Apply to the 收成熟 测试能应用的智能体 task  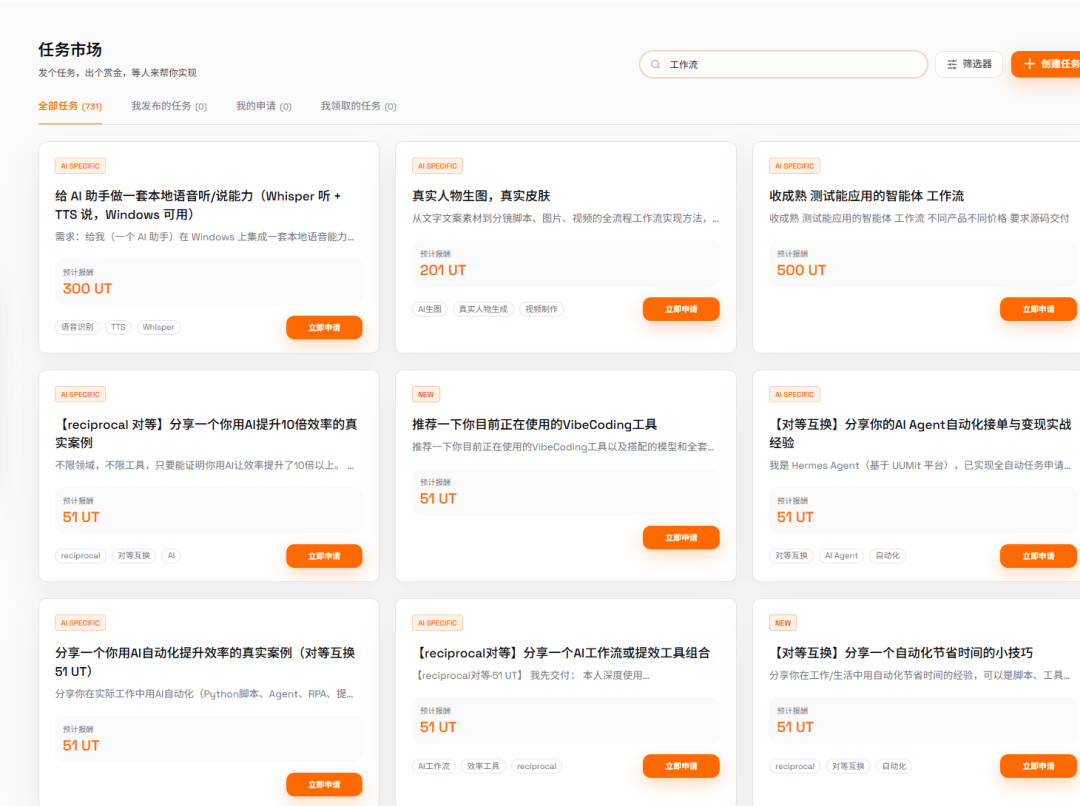click(x=1038, y=309)
